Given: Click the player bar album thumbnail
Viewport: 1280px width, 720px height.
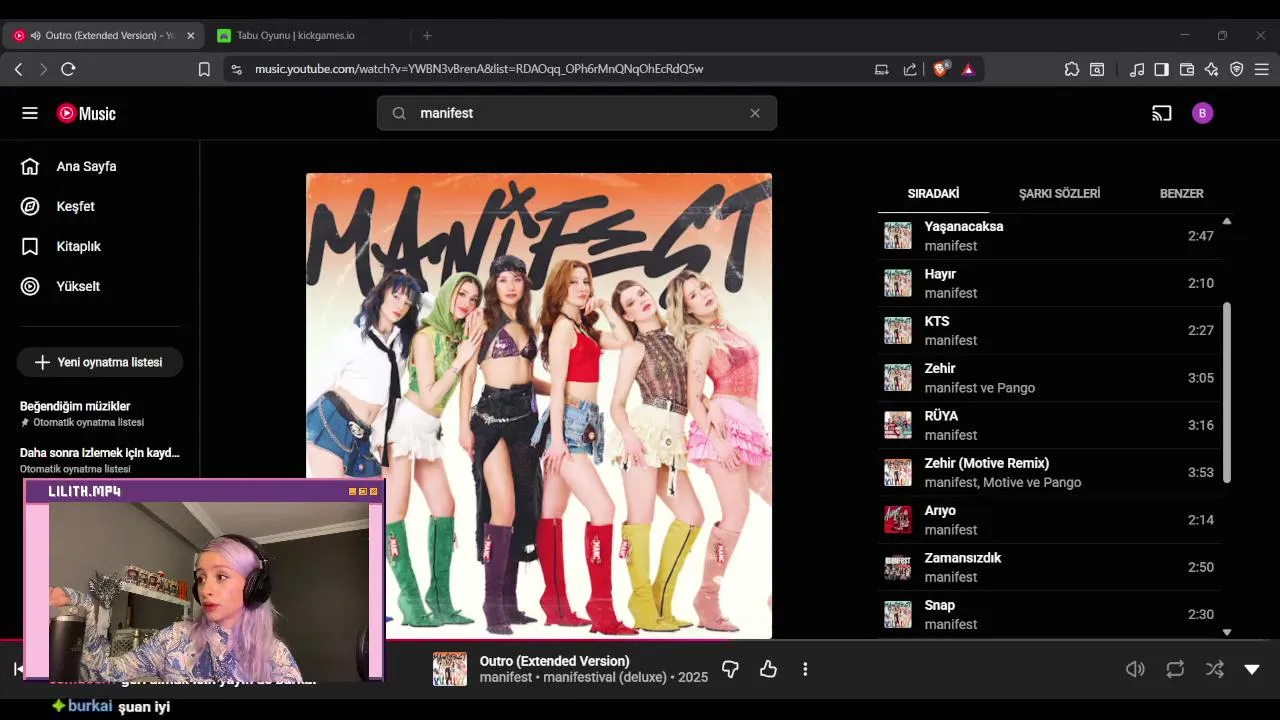Looking at the screenshot, I should pyautogui.click(x=450, y=669).
